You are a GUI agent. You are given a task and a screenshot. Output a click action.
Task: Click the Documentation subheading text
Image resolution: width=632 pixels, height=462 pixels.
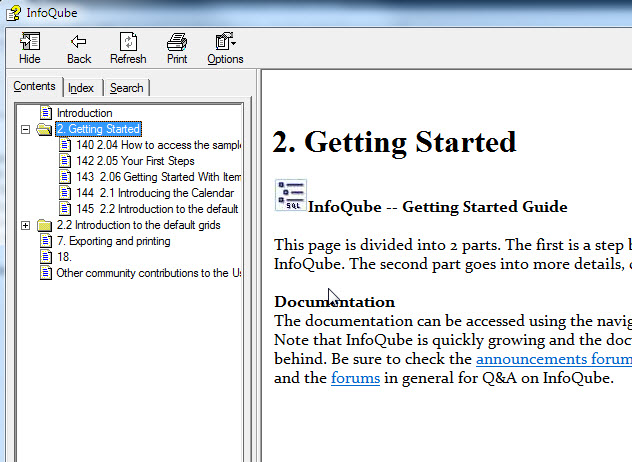pos(335,302)
